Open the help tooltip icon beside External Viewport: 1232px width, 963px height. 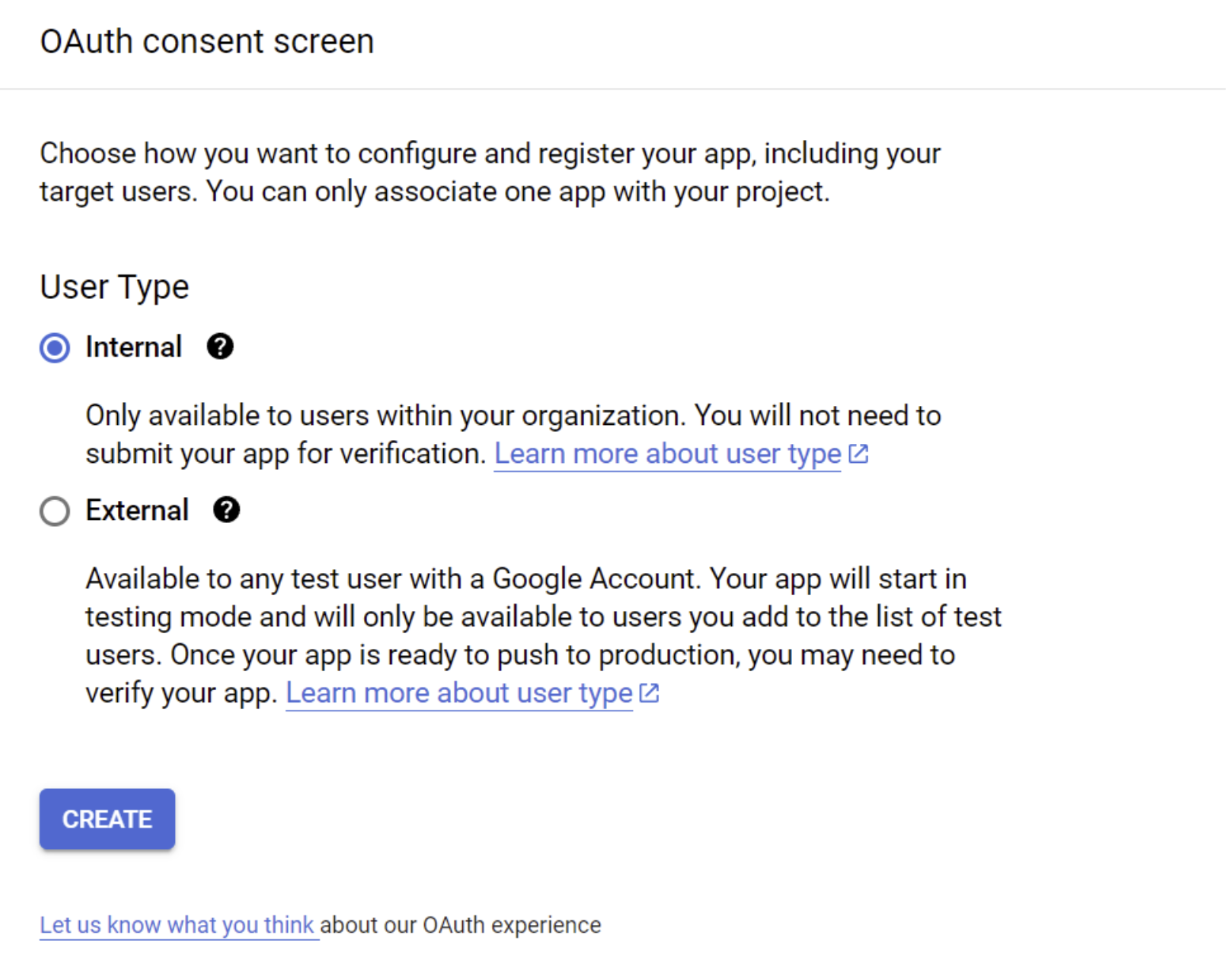pyautogui.click(x=226, y=510)
